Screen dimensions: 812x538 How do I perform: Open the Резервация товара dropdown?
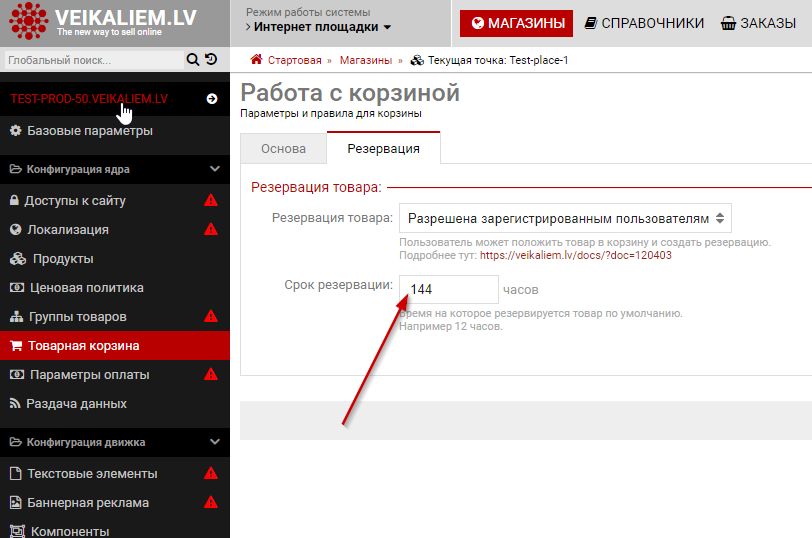coord(564,218)
